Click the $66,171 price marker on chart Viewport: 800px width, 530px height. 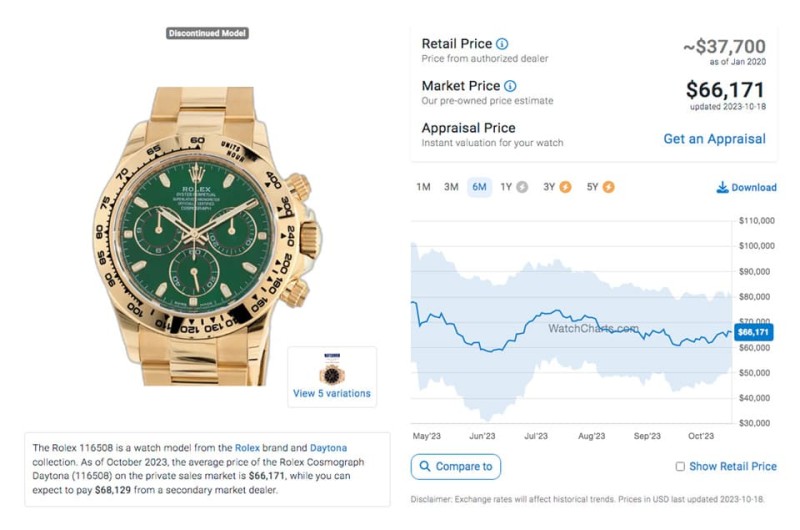point(753,332)
